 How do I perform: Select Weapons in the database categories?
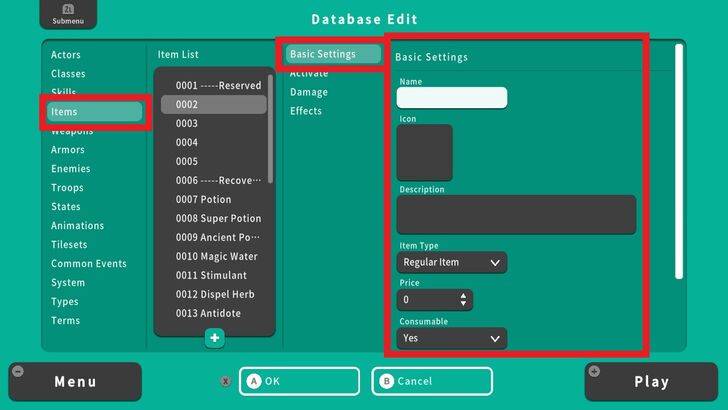pyautogui.click(x=72, y=131)
